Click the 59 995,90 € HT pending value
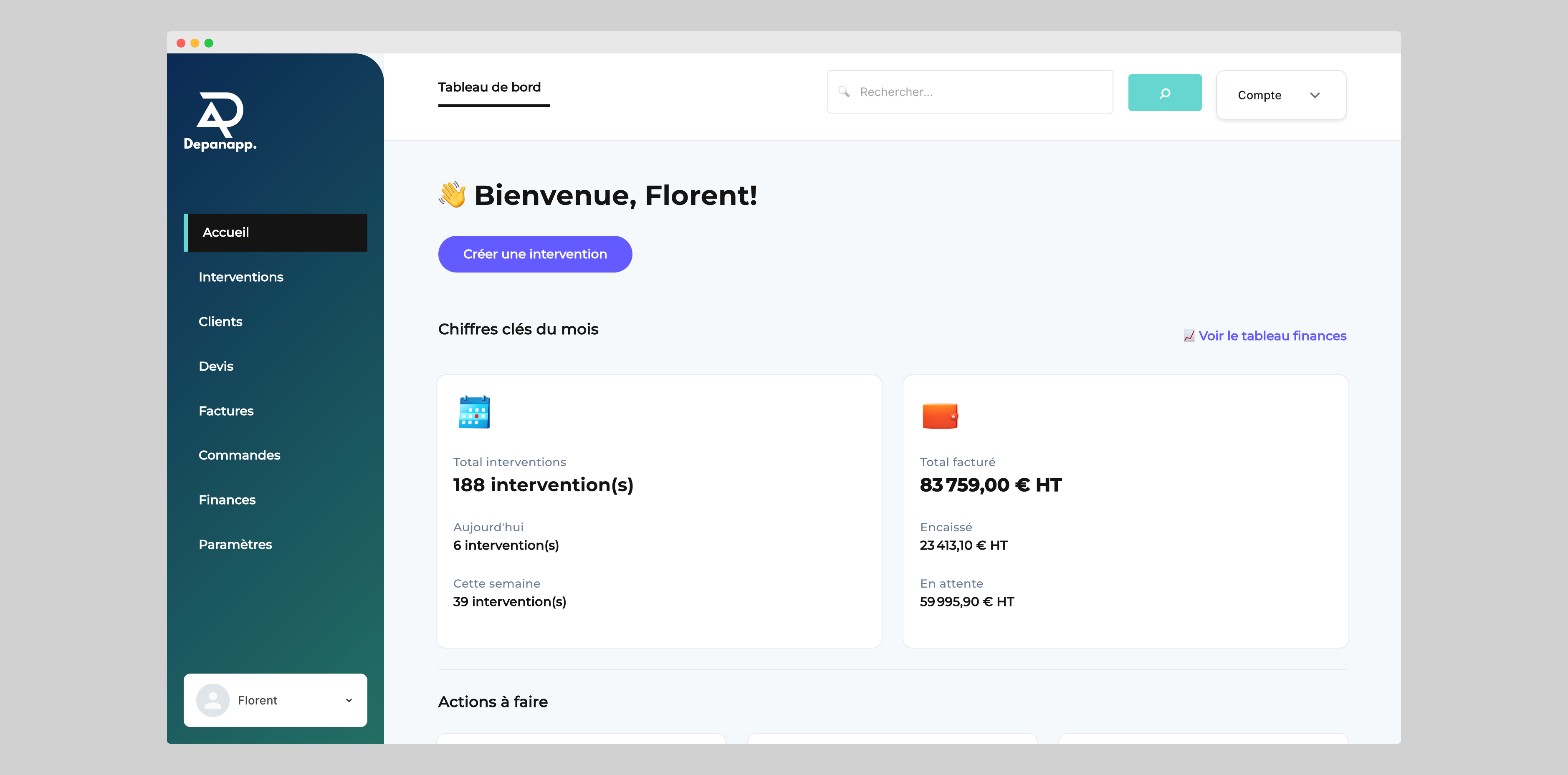1568x775 pixels. 966,602
